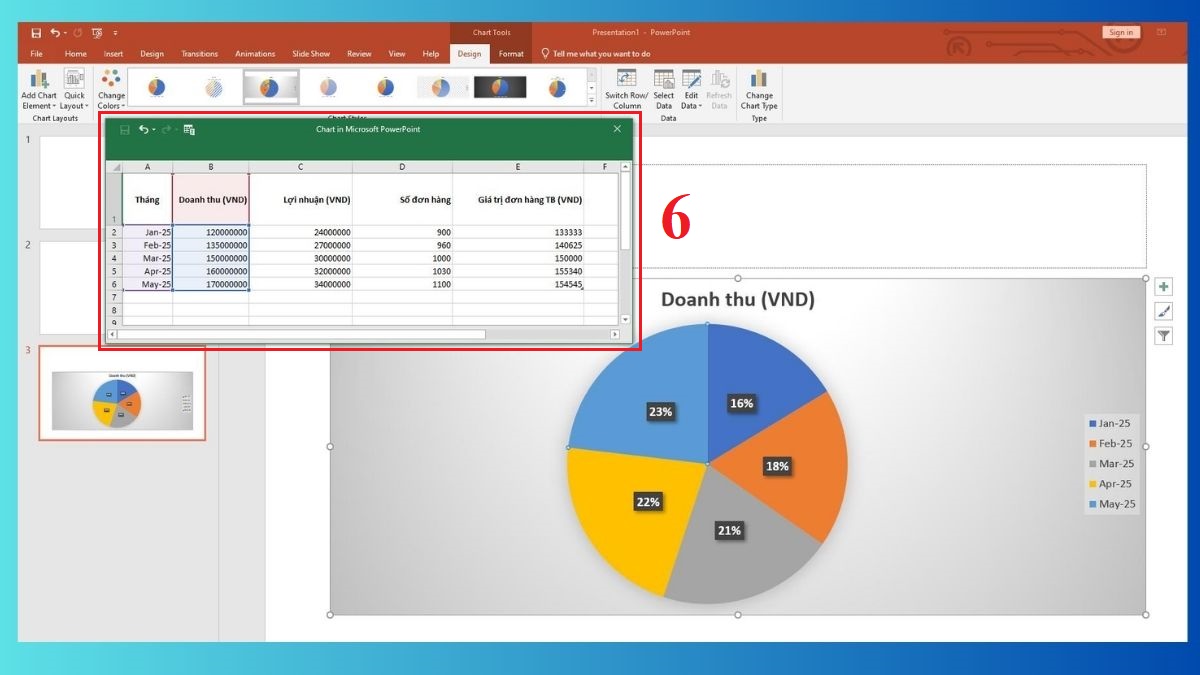Click the Edit Data icon
1200x675 pixels.
pos(690,80)
